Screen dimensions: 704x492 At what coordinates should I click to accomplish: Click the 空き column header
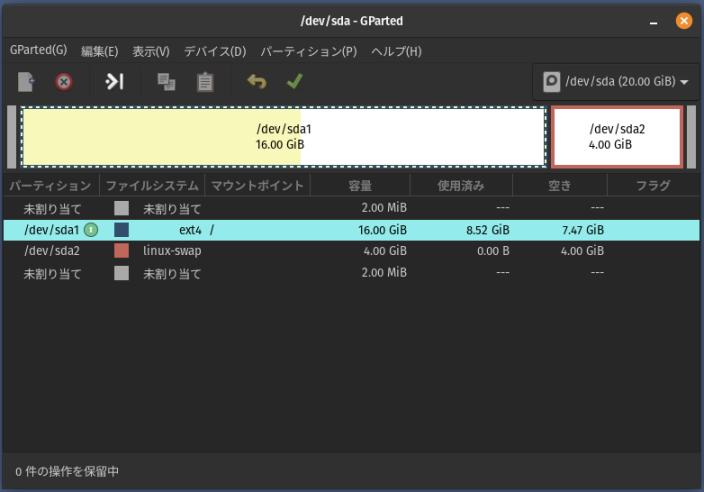coord(559,185)
